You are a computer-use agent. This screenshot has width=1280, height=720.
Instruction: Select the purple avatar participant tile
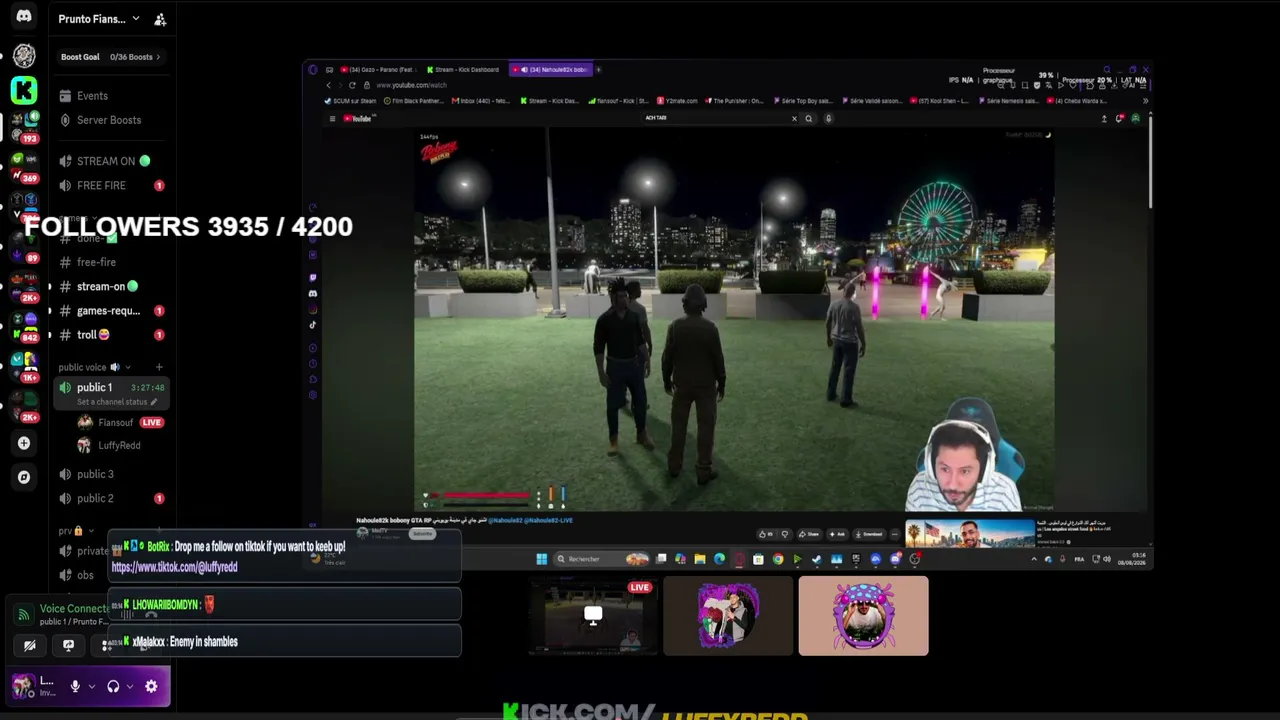pyautogui.click(x=728, y=616)
